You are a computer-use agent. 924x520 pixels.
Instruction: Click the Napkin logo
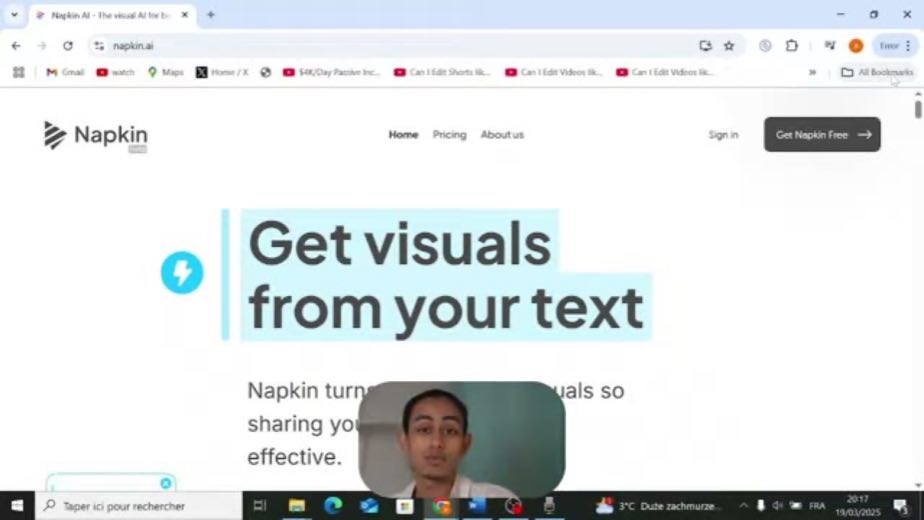point(95,136)
